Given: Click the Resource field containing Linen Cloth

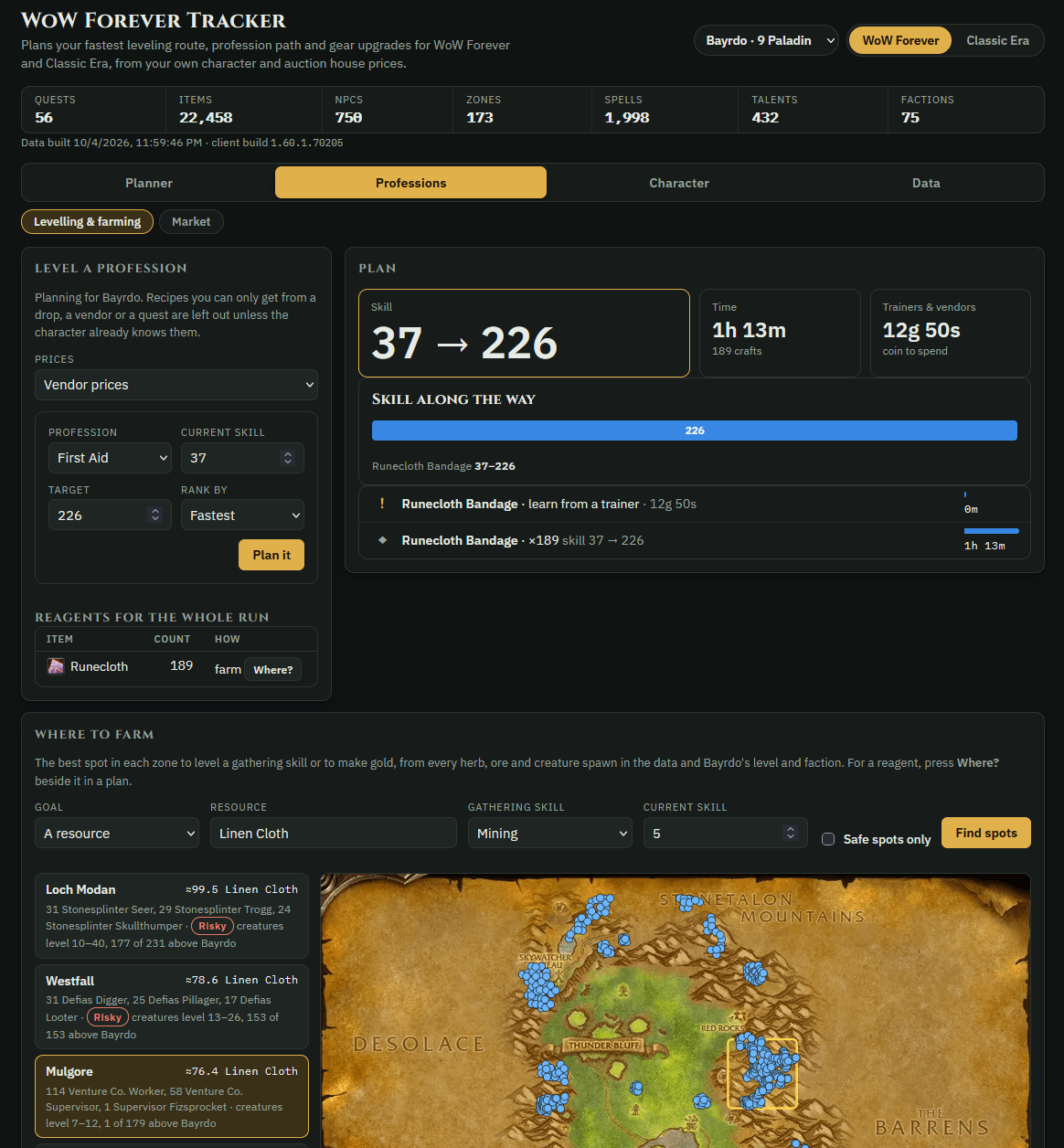Looking at the screenshot, I should 334,833.
